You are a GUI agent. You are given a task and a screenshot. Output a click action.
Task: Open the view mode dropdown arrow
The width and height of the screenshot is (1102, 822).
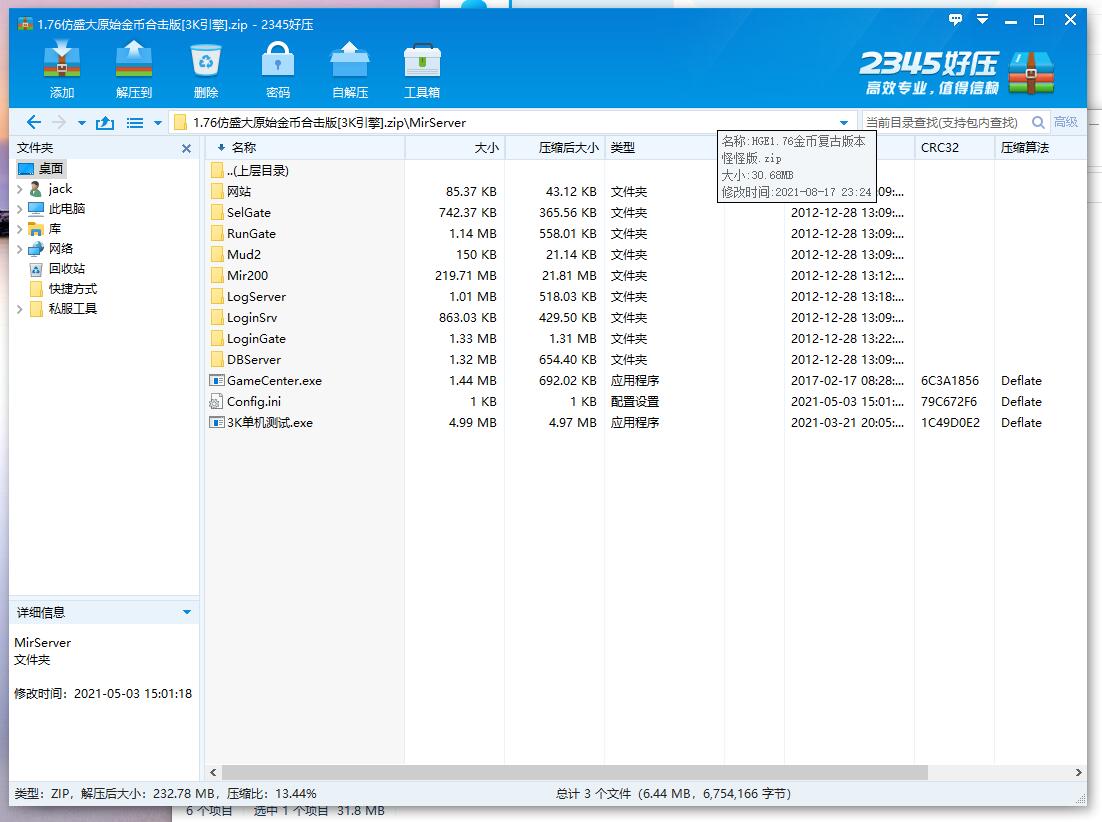pyautogui.click(x=157, y=123)
